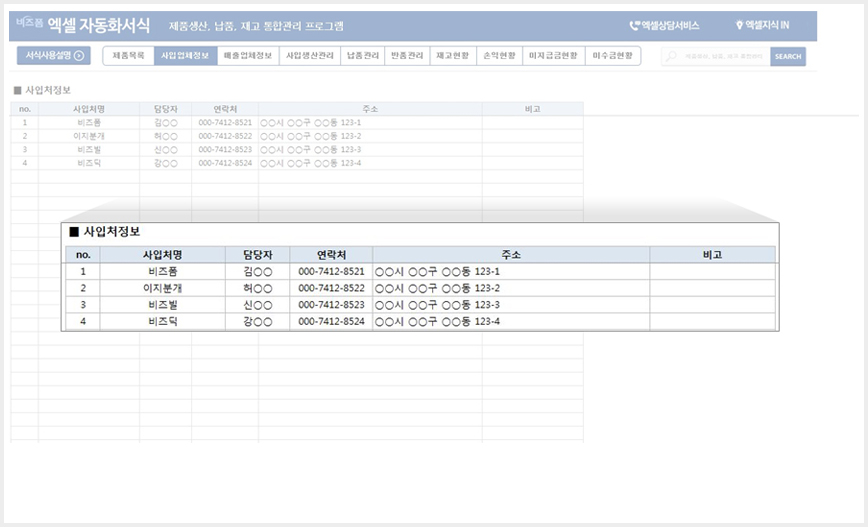868x527 pixels.
Task: Switch to the 납품관리 tab
Action: 363,55
